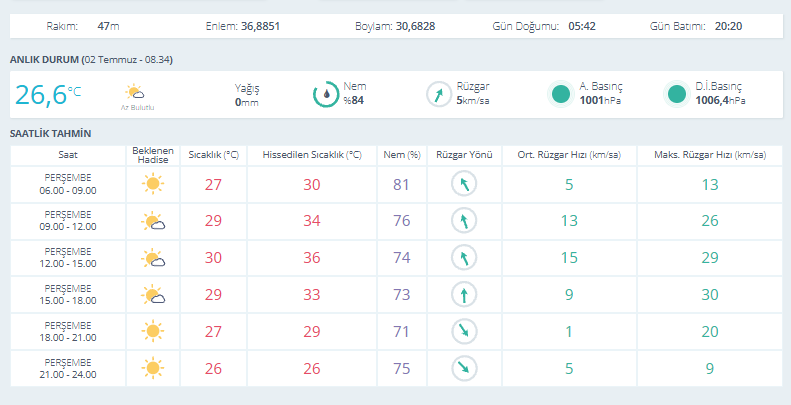
Task: Click the D.İ.Basınç green circle icon
Action: 676,94
